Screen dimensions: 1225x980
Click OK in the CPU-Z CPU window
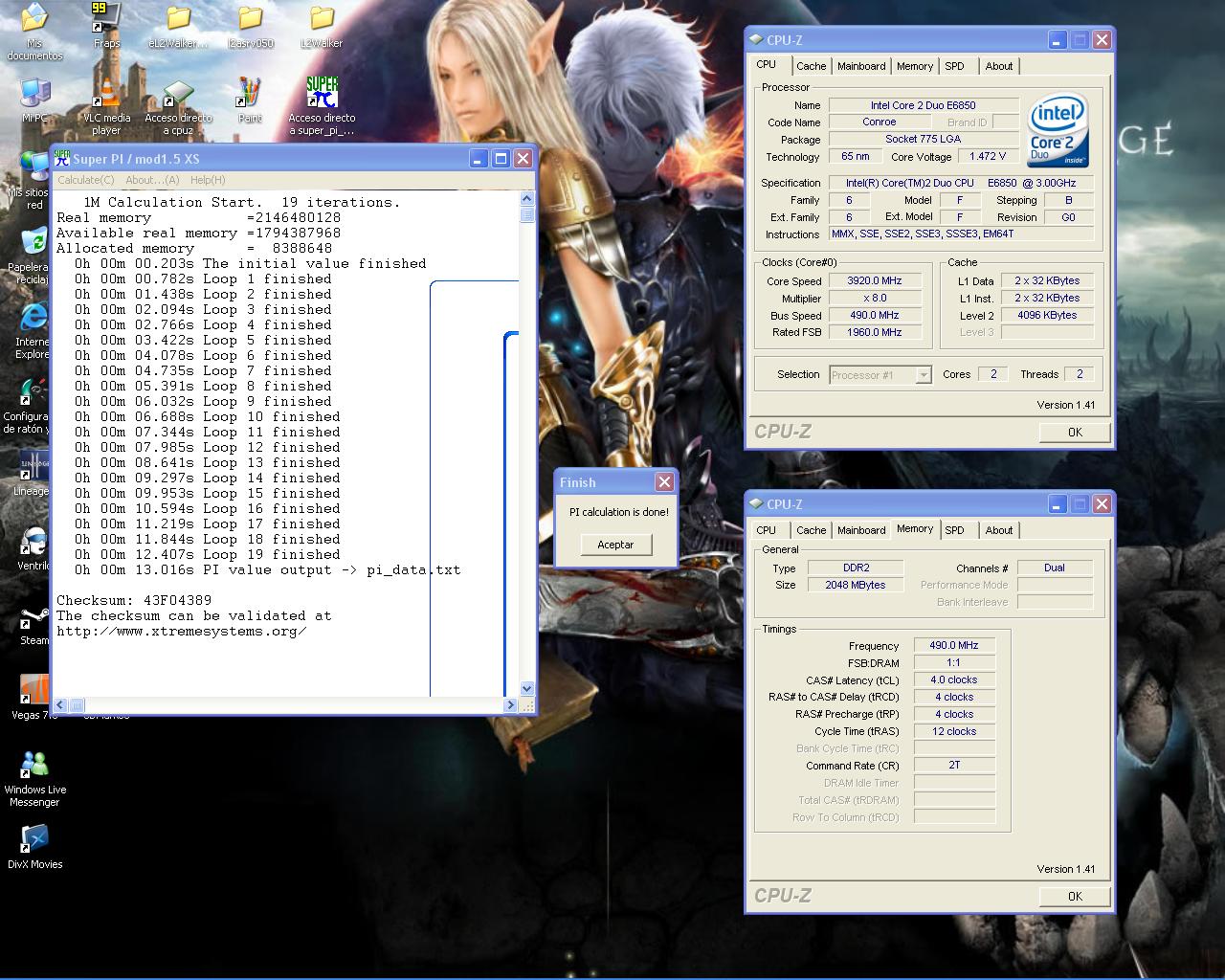click(1075, 433)
